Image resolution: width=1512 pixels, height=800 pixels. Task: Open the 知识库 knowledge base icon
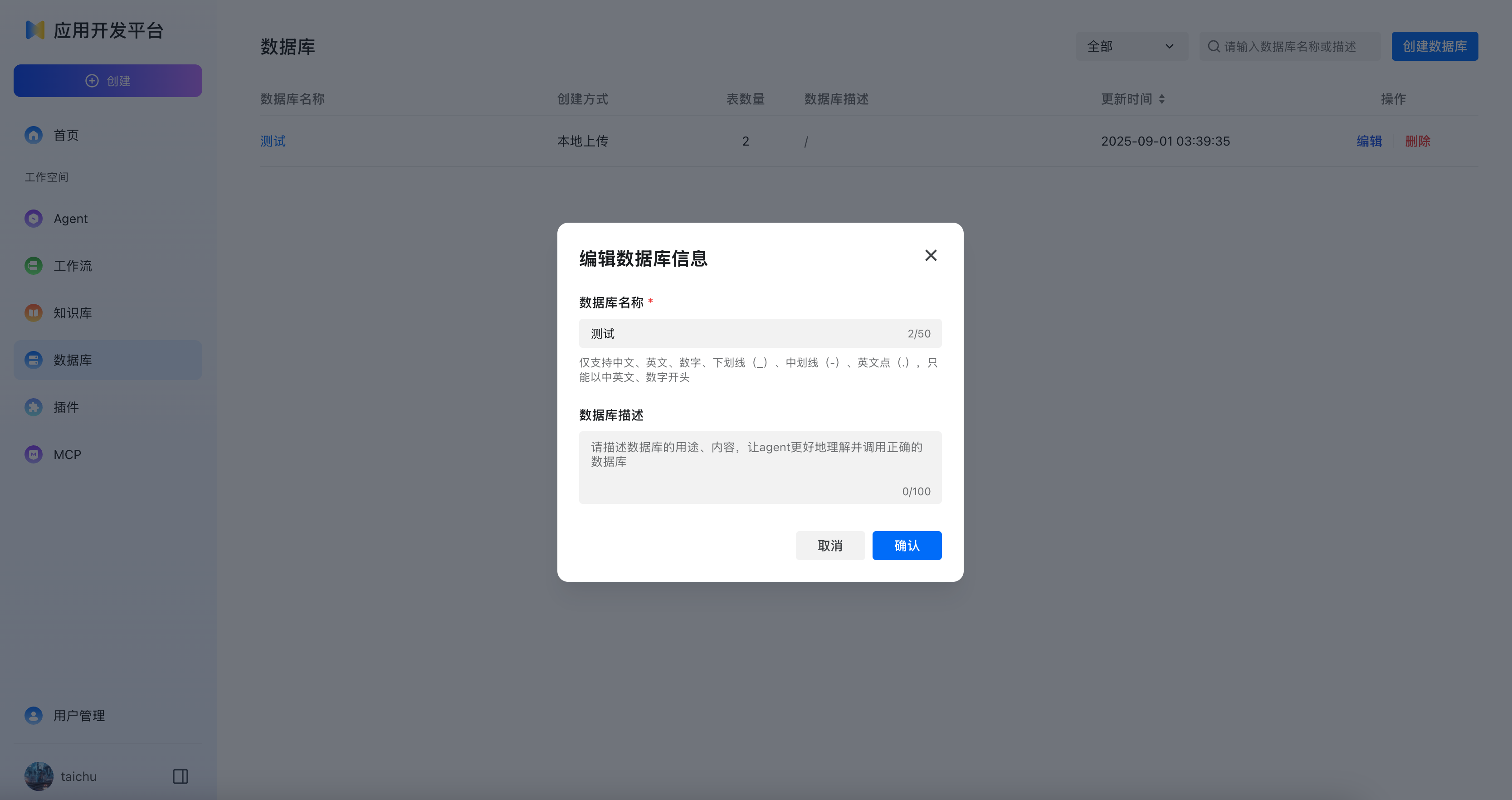pyautogui.click(x=34, y=312)
